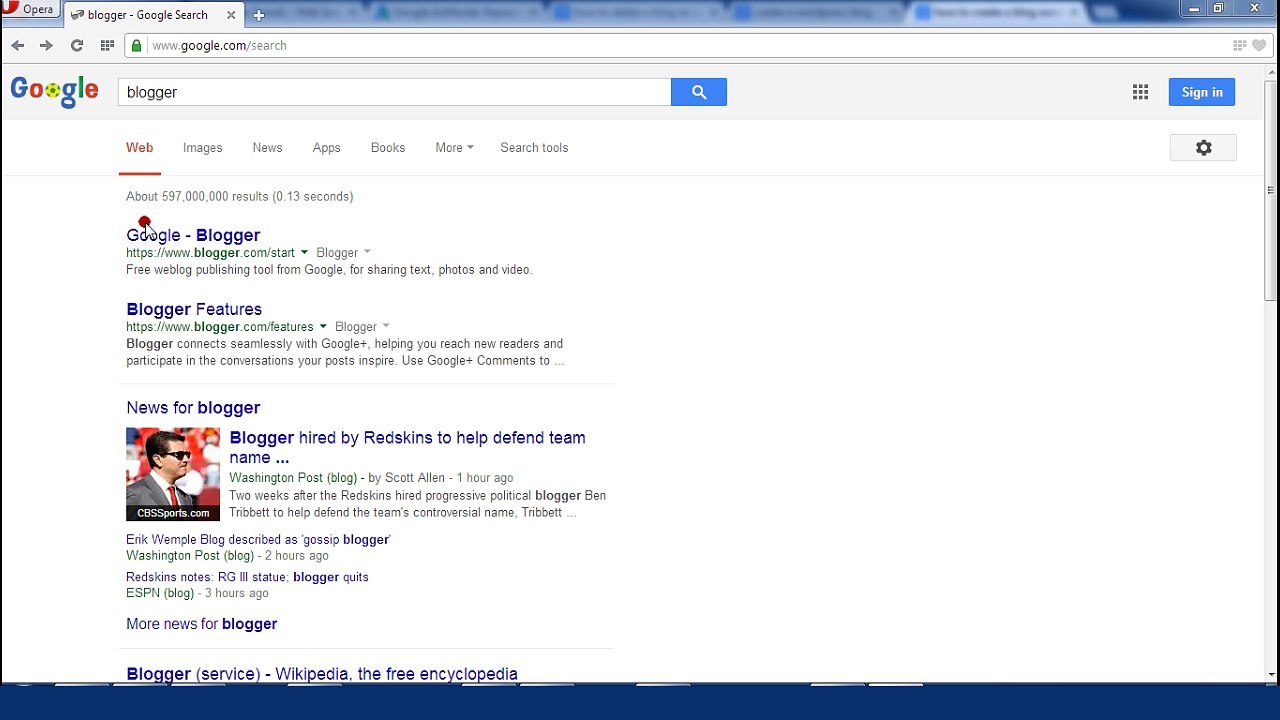Viewport: 1280px width, 720px height.
Task: Focus the Google search box
Action: click(395, 92)
